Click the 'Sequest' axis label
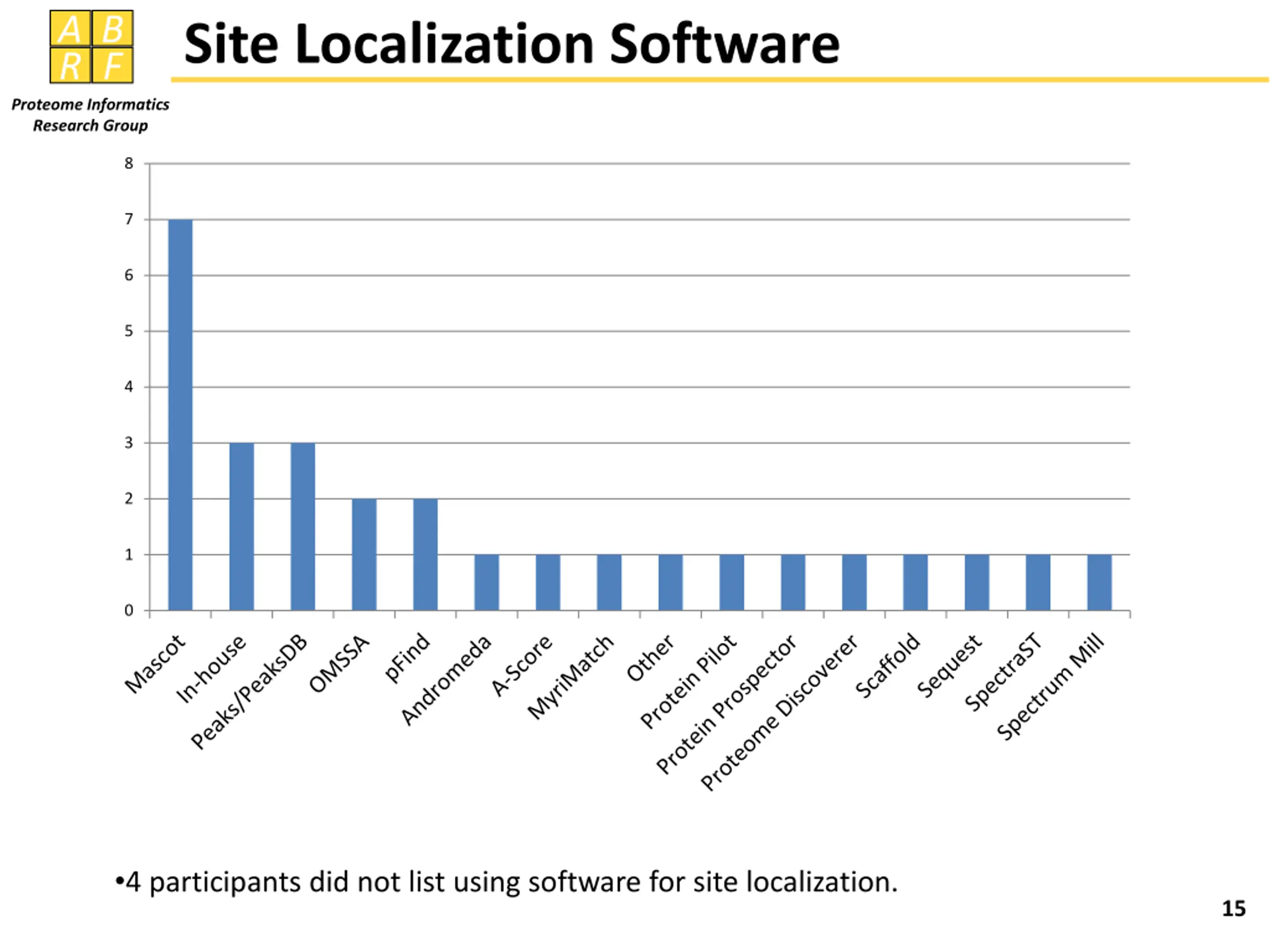Image resolution: width=1270 pixels, height=952 pixels. (x=949, y=665)
